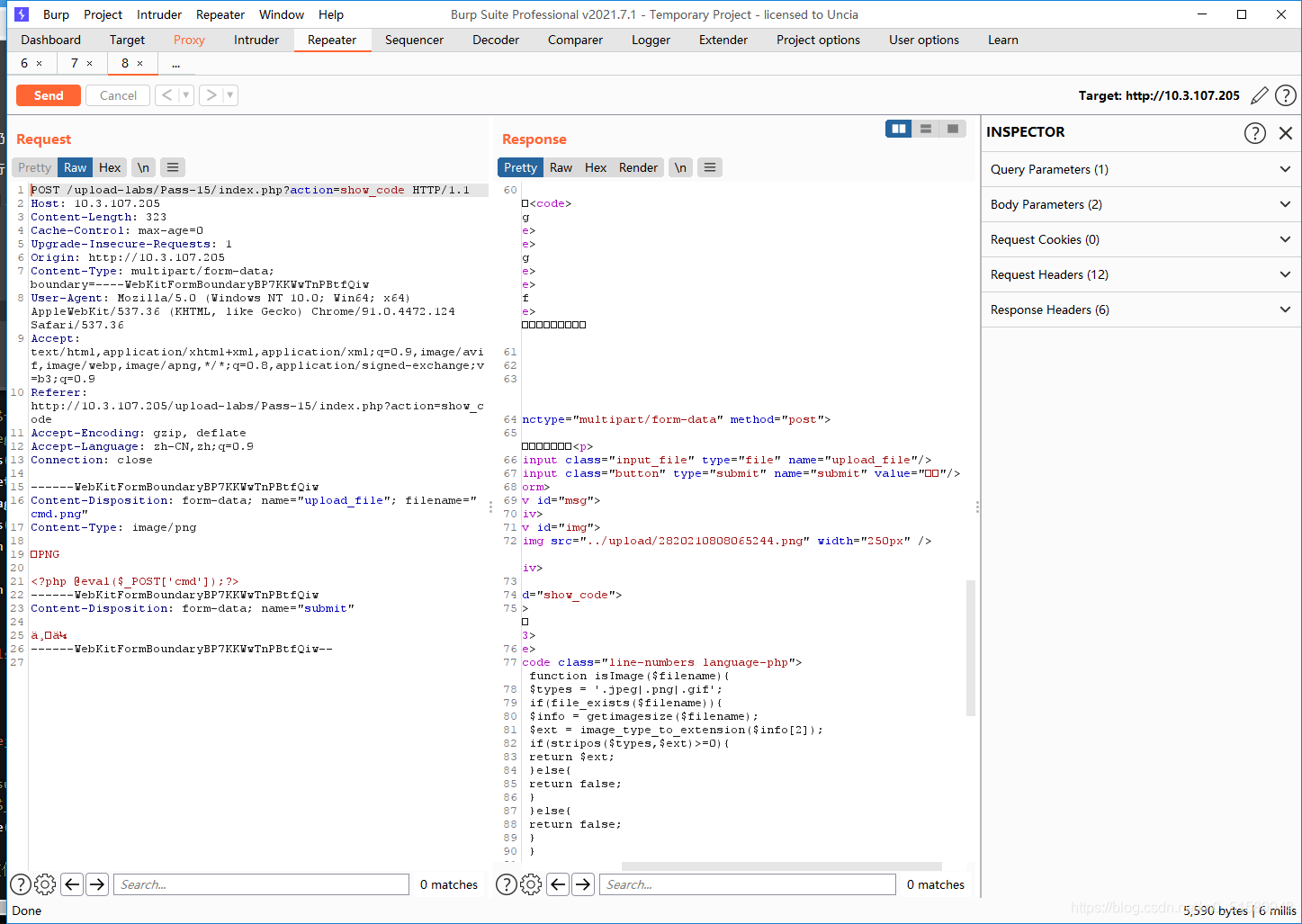The height and width of the screenshot is (924, 1302).
Task: Open the User options tab
Action: (924, 40)
